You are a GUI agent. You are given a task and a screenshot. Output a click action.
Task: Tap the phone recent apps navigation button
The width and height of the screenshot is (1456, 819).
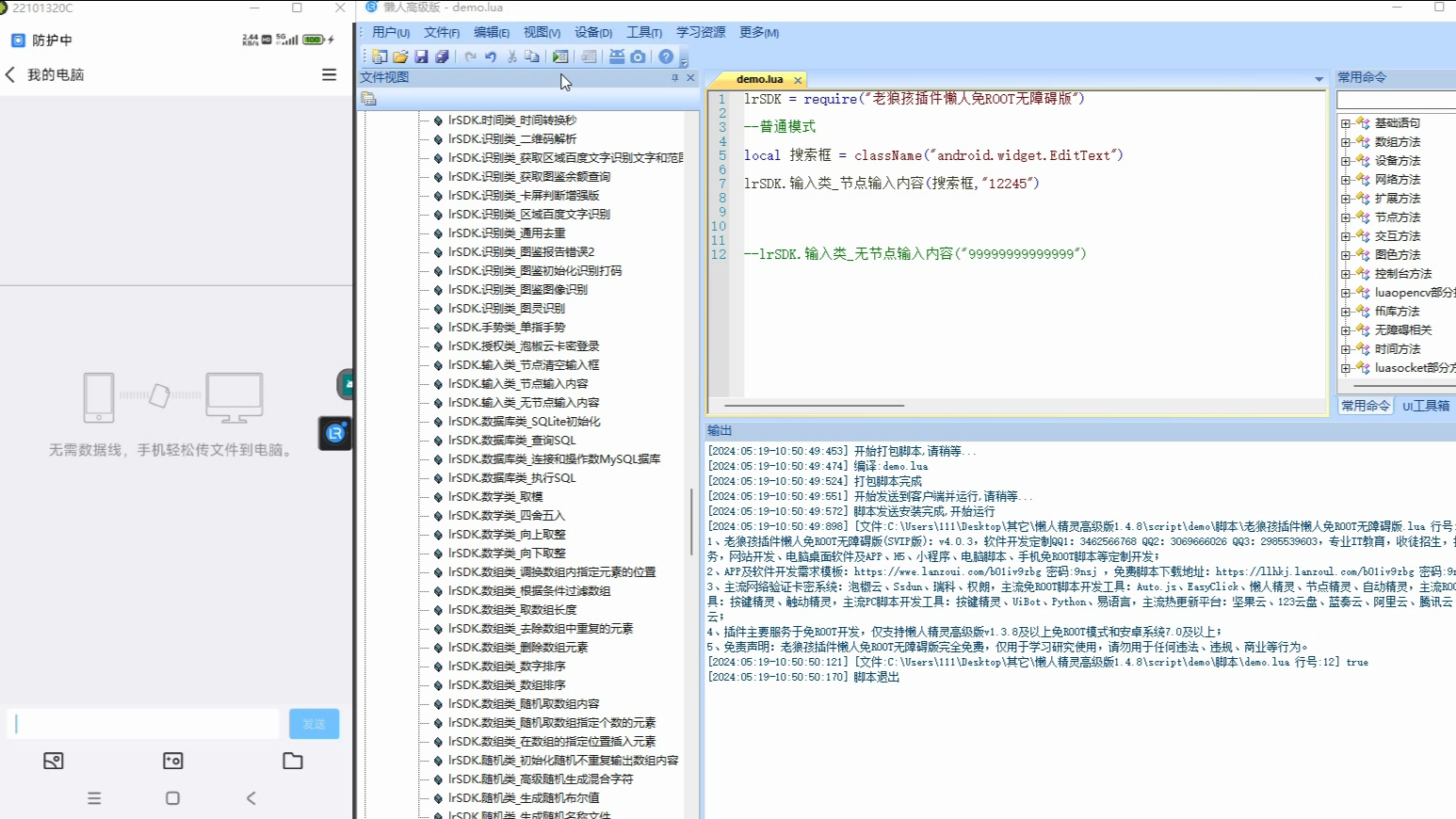point(94,798)
